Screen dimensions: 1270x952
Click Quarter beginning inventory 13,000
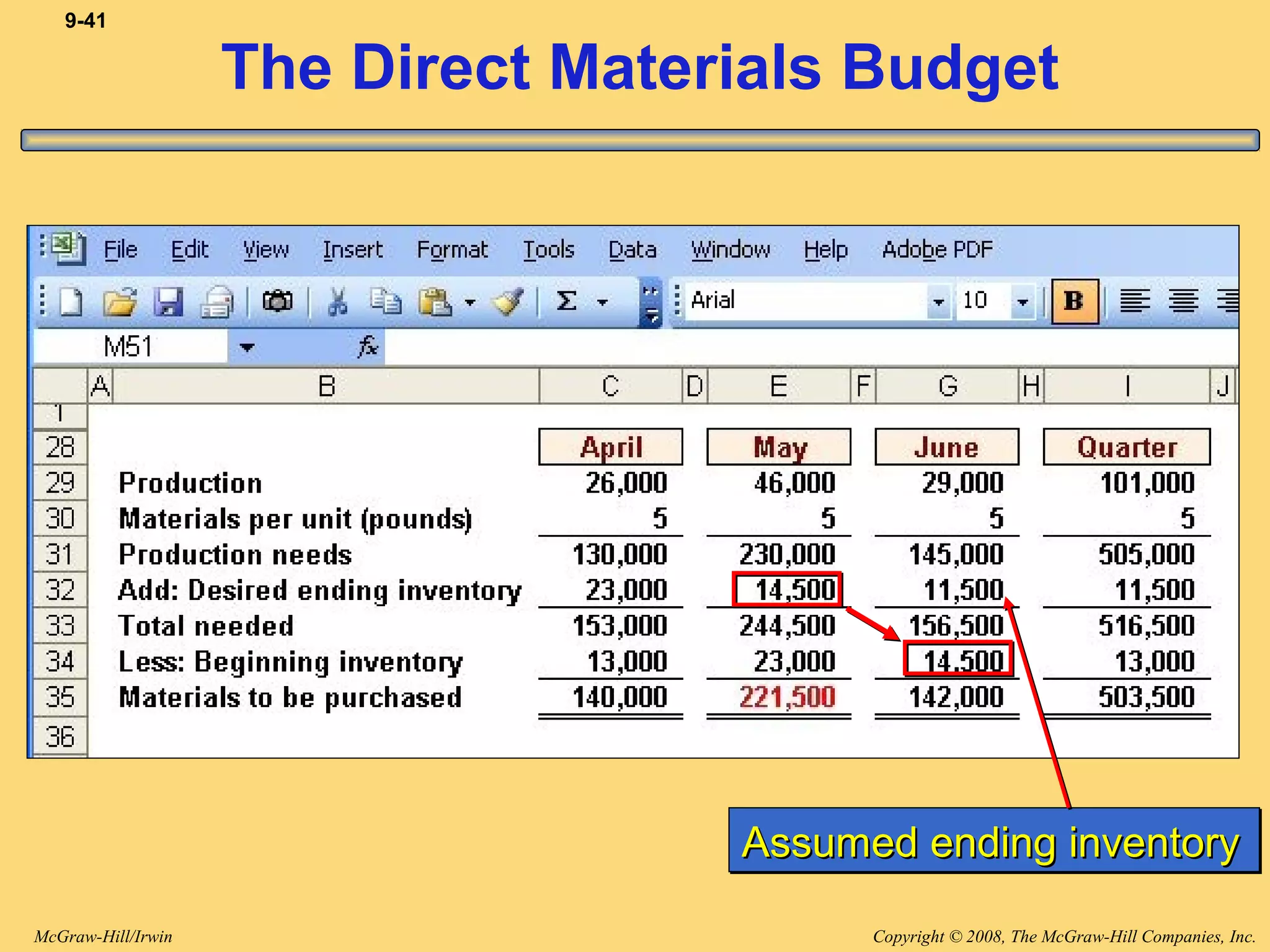1155,661
